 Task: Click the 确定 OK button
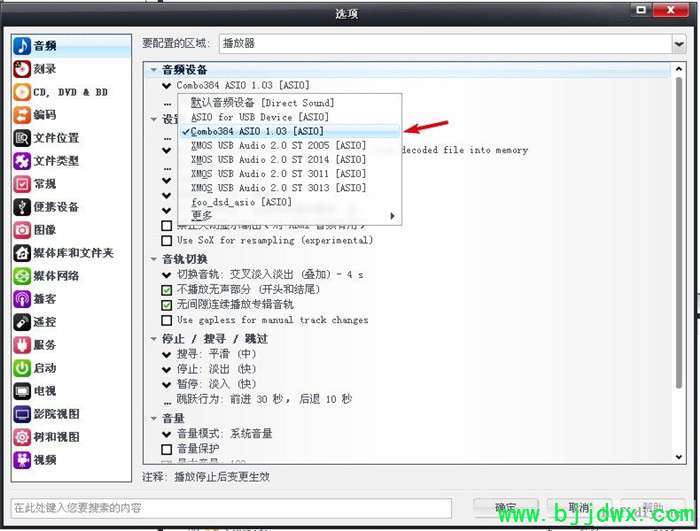[x=506, y=508]
